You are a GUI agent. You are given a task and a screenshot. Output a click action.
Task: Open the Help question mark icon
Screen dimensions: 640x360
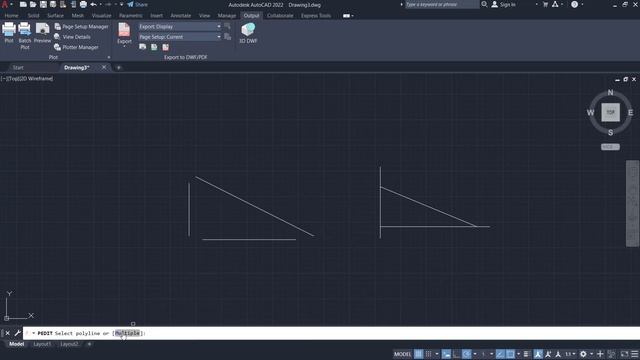(574, 4)
